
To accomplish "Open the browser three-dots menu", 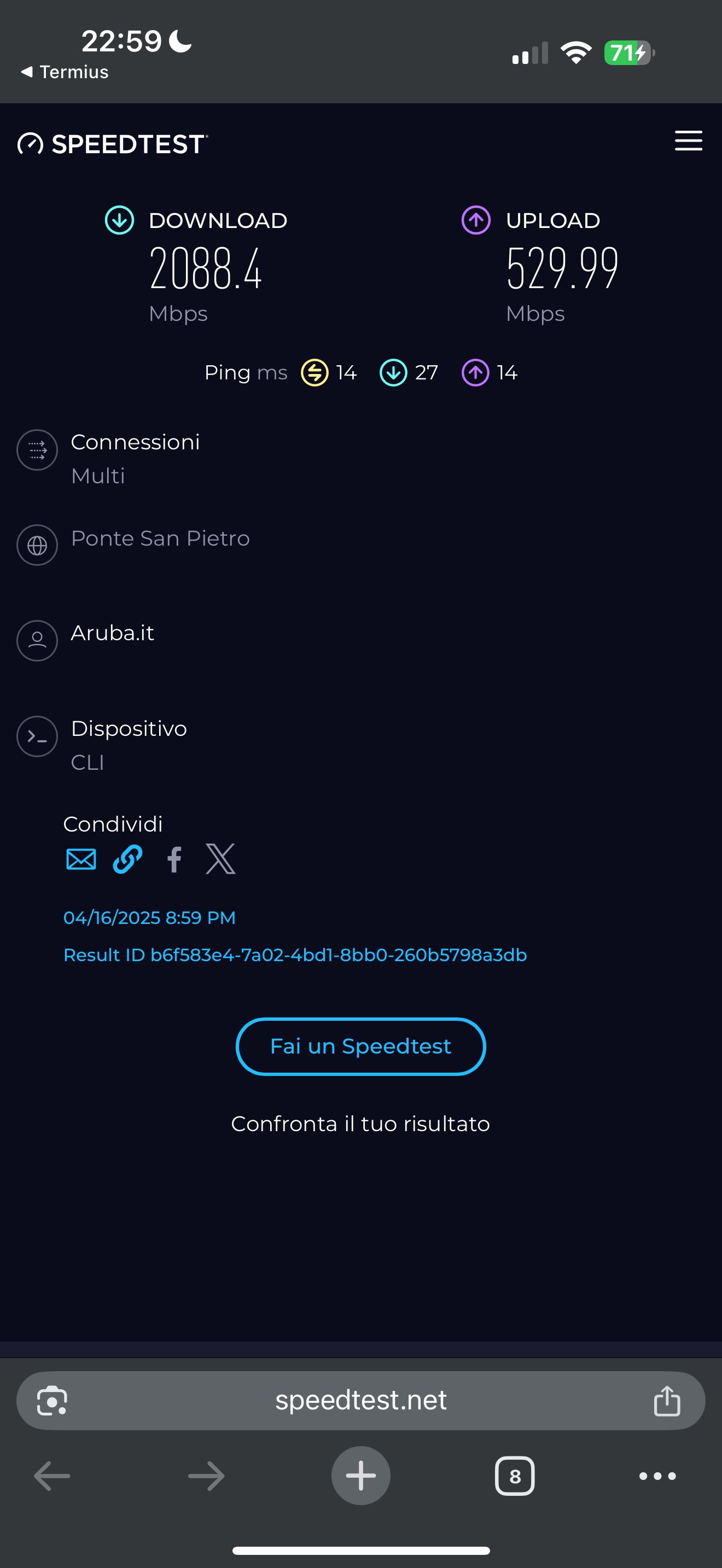I will (657, 1476).
